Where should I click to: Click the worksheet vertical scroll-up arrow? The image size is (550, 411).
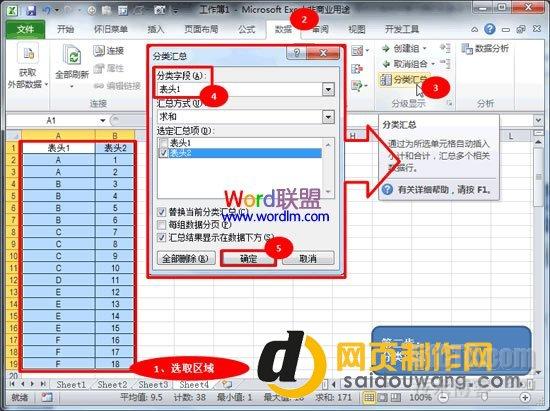pyautogui.click(x=538, y=142)
